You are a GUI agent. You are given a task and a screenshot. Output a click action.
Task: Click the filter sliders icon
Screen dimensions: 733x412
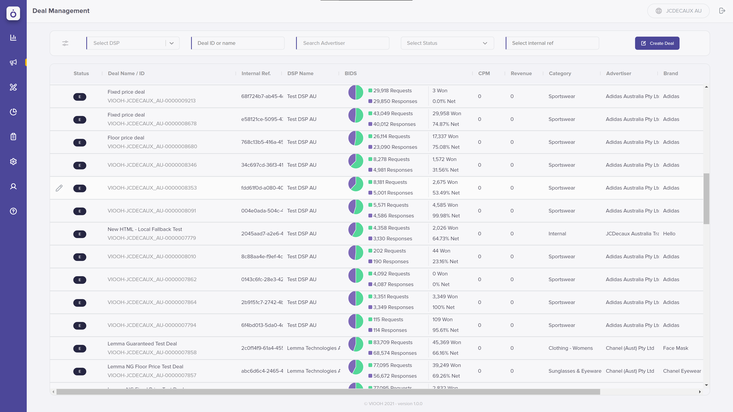65,43
